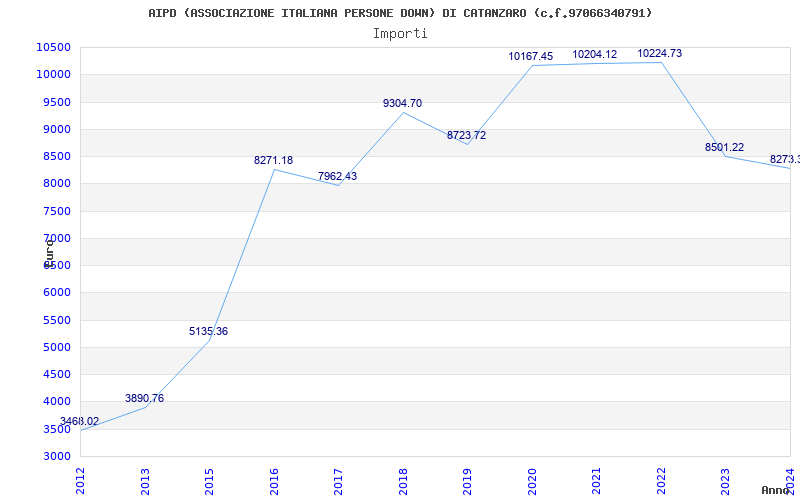
Task: Click the x-axis year label 2018
Action: coord(403,482)
